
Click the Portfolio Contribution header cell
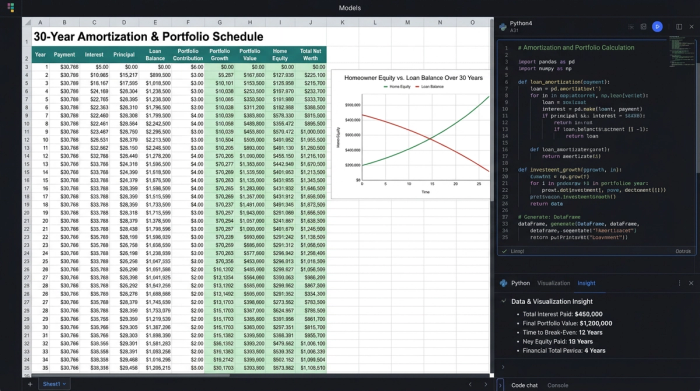coord(188,55)
